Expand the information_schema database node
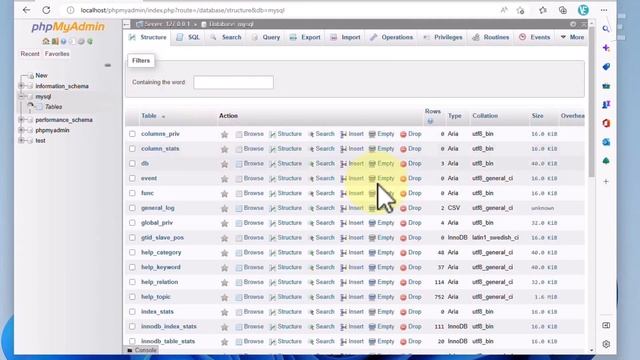640x360 pixels. click(x=21, y=86)
